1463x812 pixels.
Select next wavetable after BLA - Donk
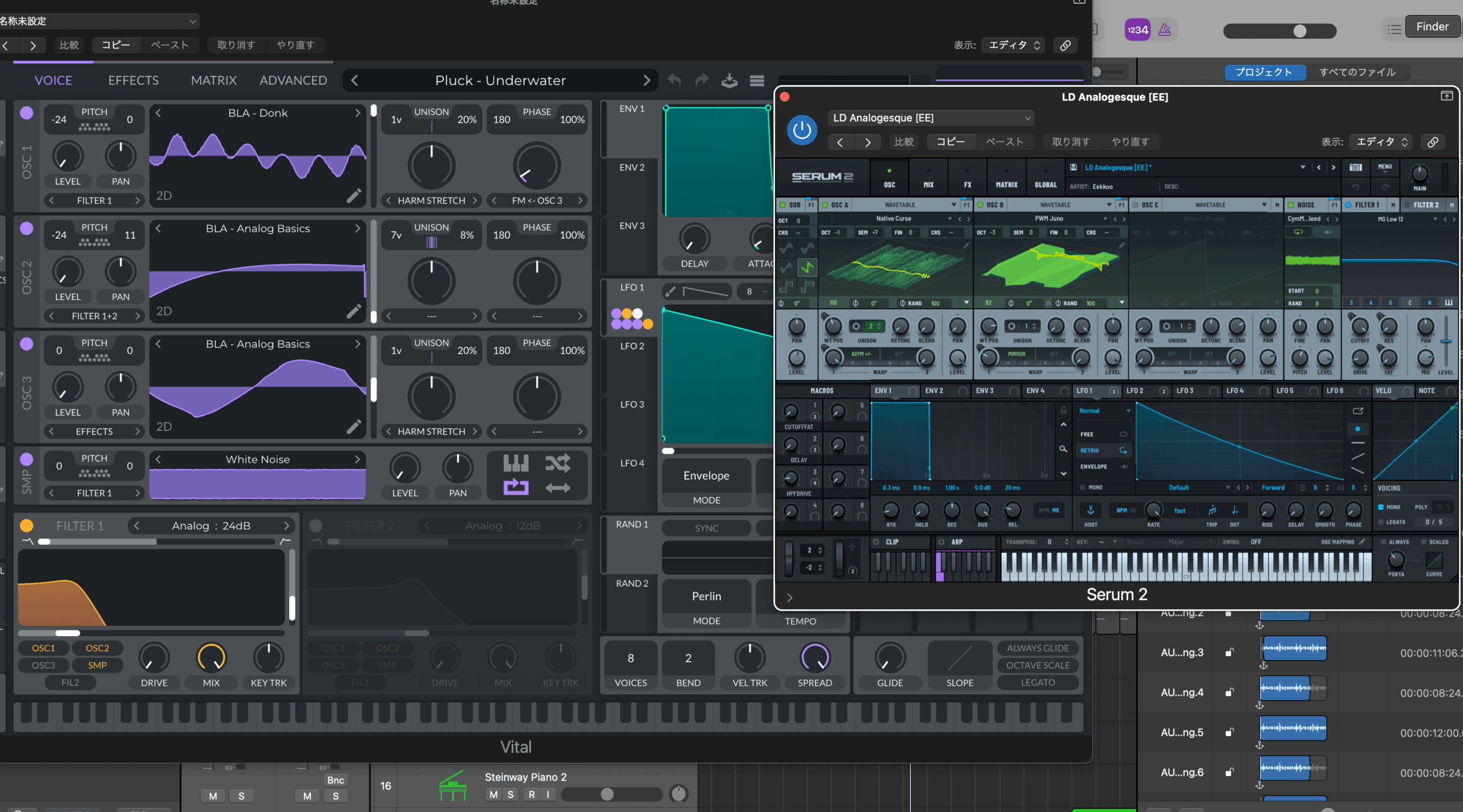pos(358,113)
